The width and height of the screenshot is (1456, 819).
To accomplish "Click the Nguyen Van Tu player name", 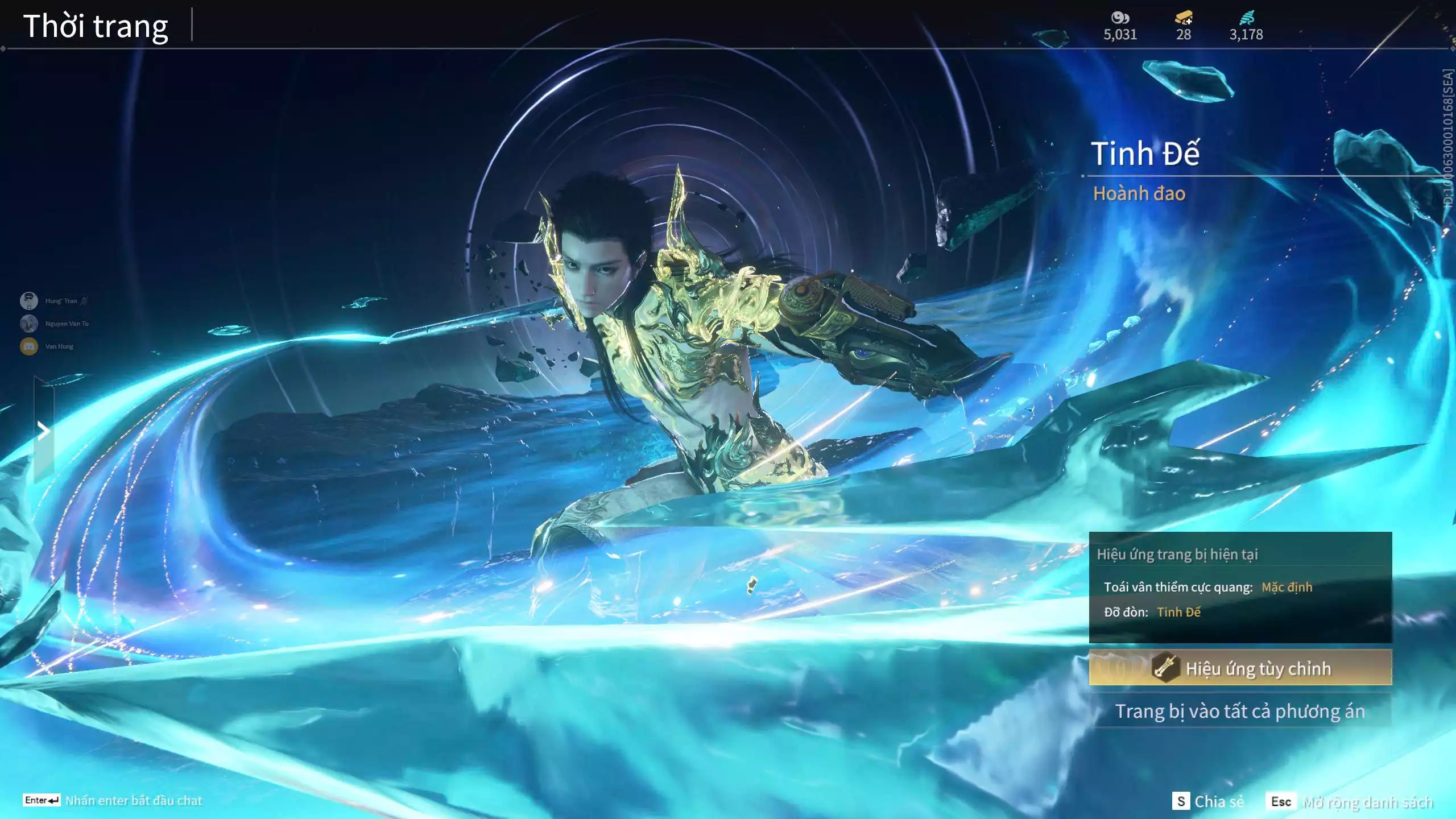I will (67, 324).
